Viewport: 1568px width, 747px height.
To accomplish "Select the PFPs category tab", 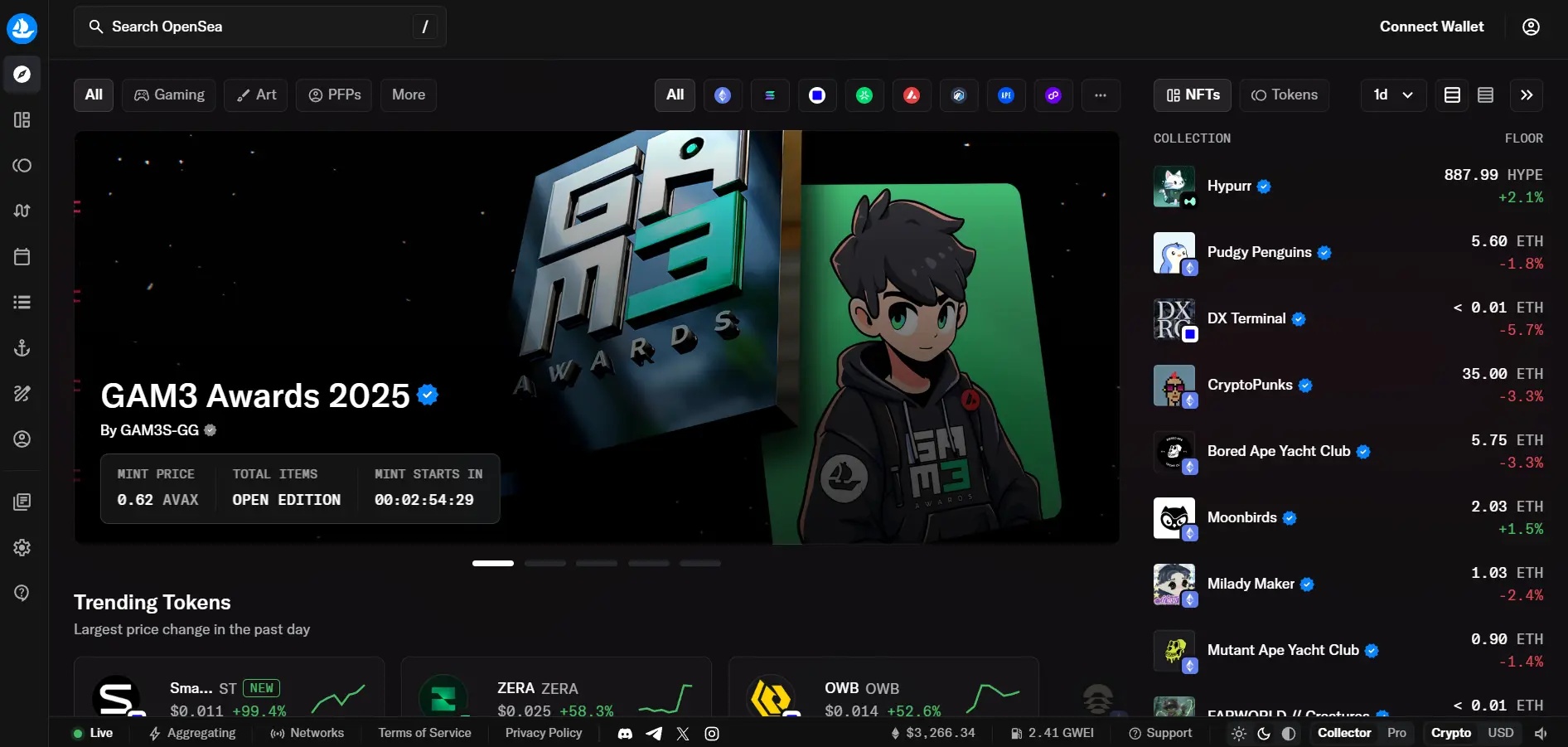I will tap(334, 95).
